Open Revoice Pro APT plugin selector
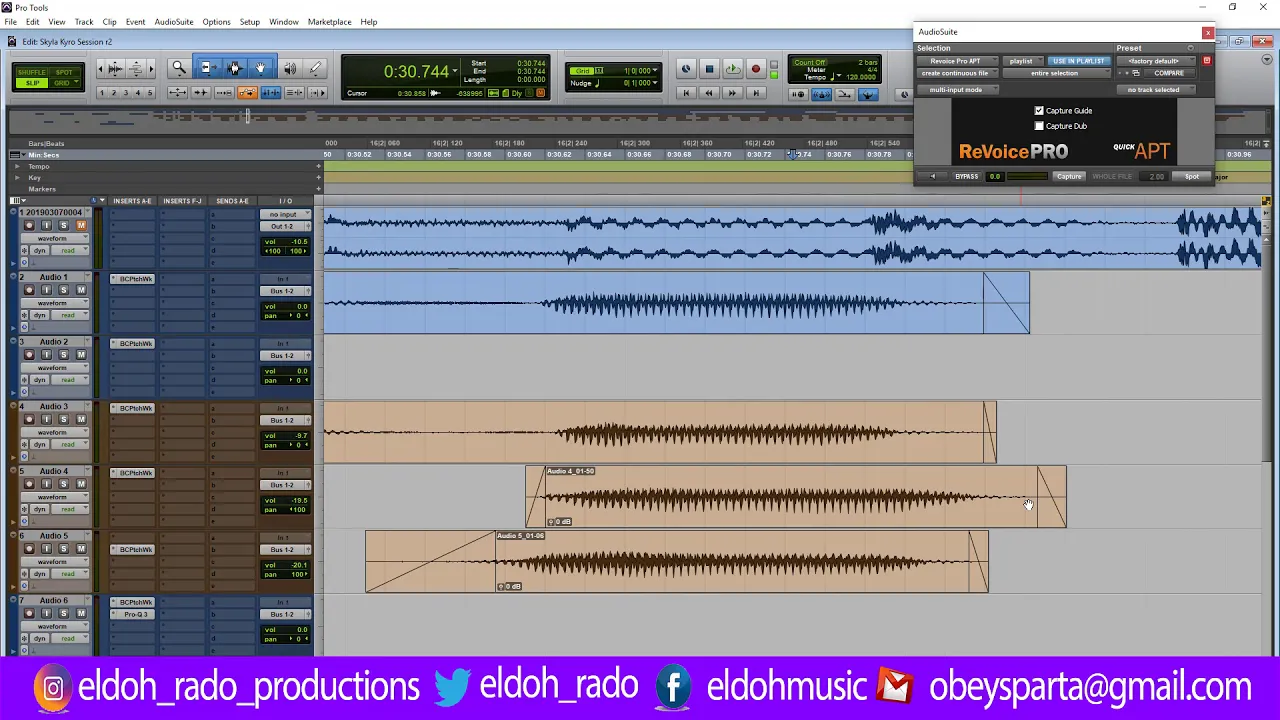 point(957,61)
